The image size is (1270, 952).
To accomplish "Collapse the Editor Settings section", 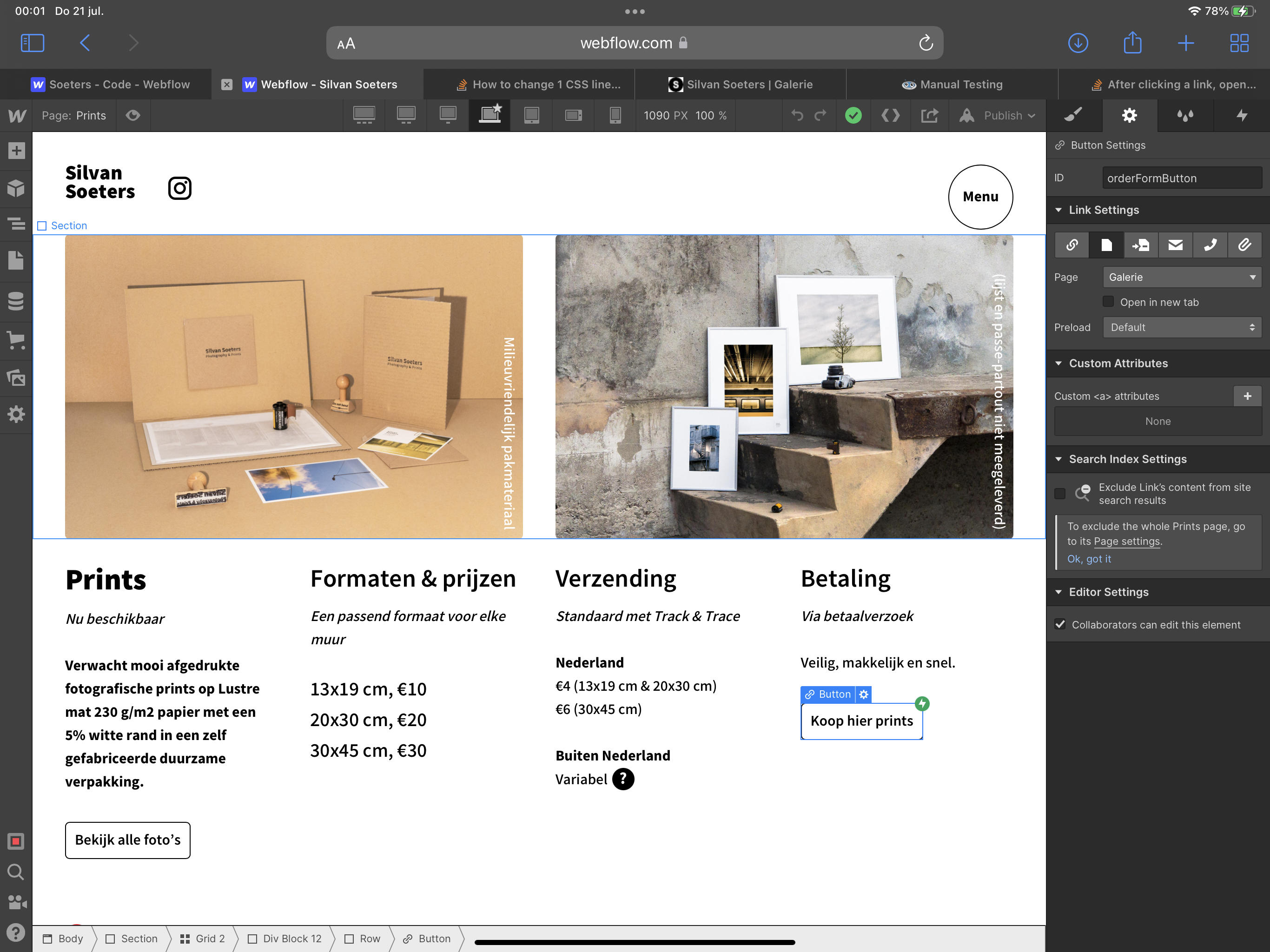I will tap(1058, 592).
